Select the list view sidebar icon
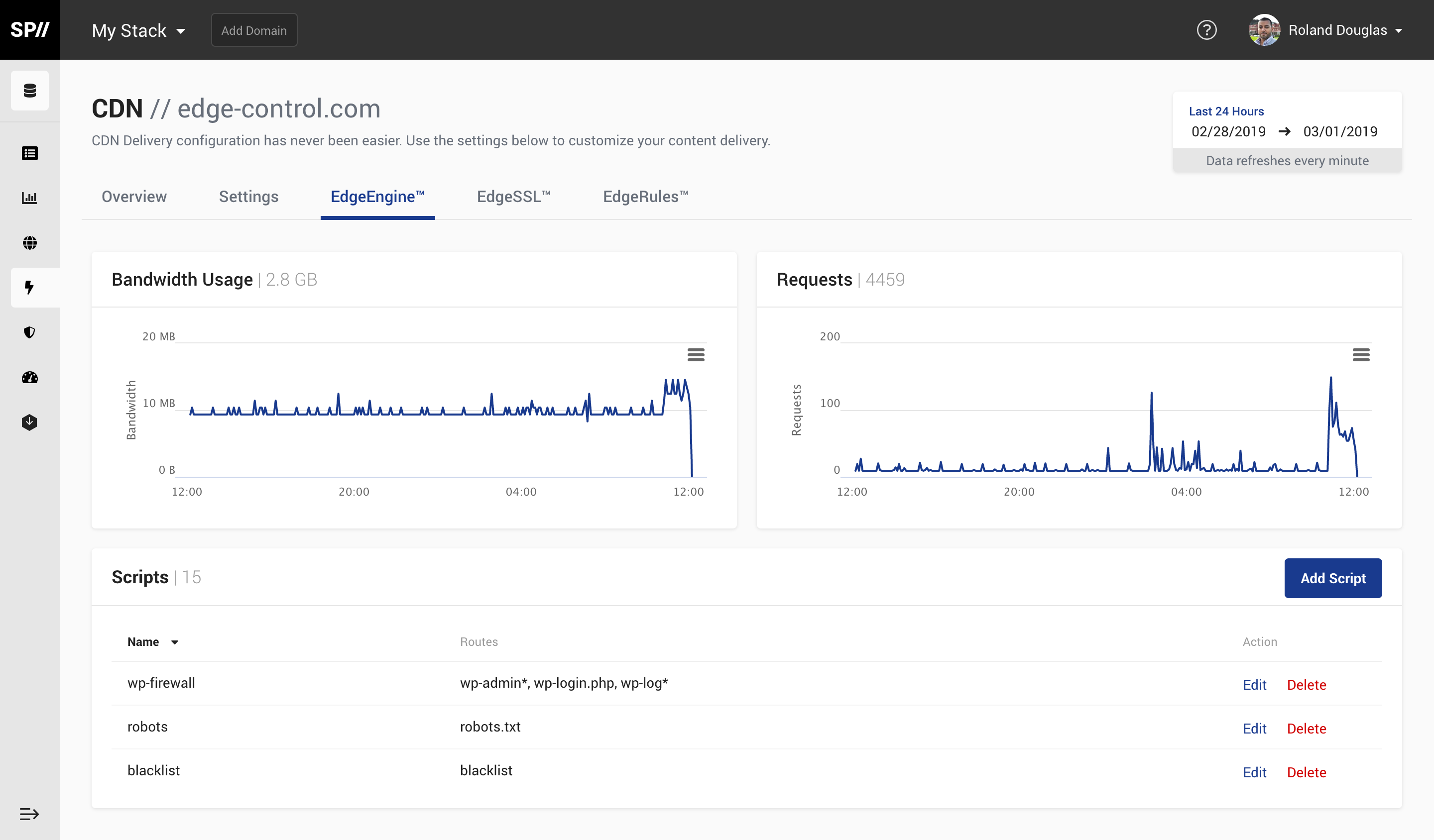Viewport: 1434px width, 840px height. coord(29,153)
